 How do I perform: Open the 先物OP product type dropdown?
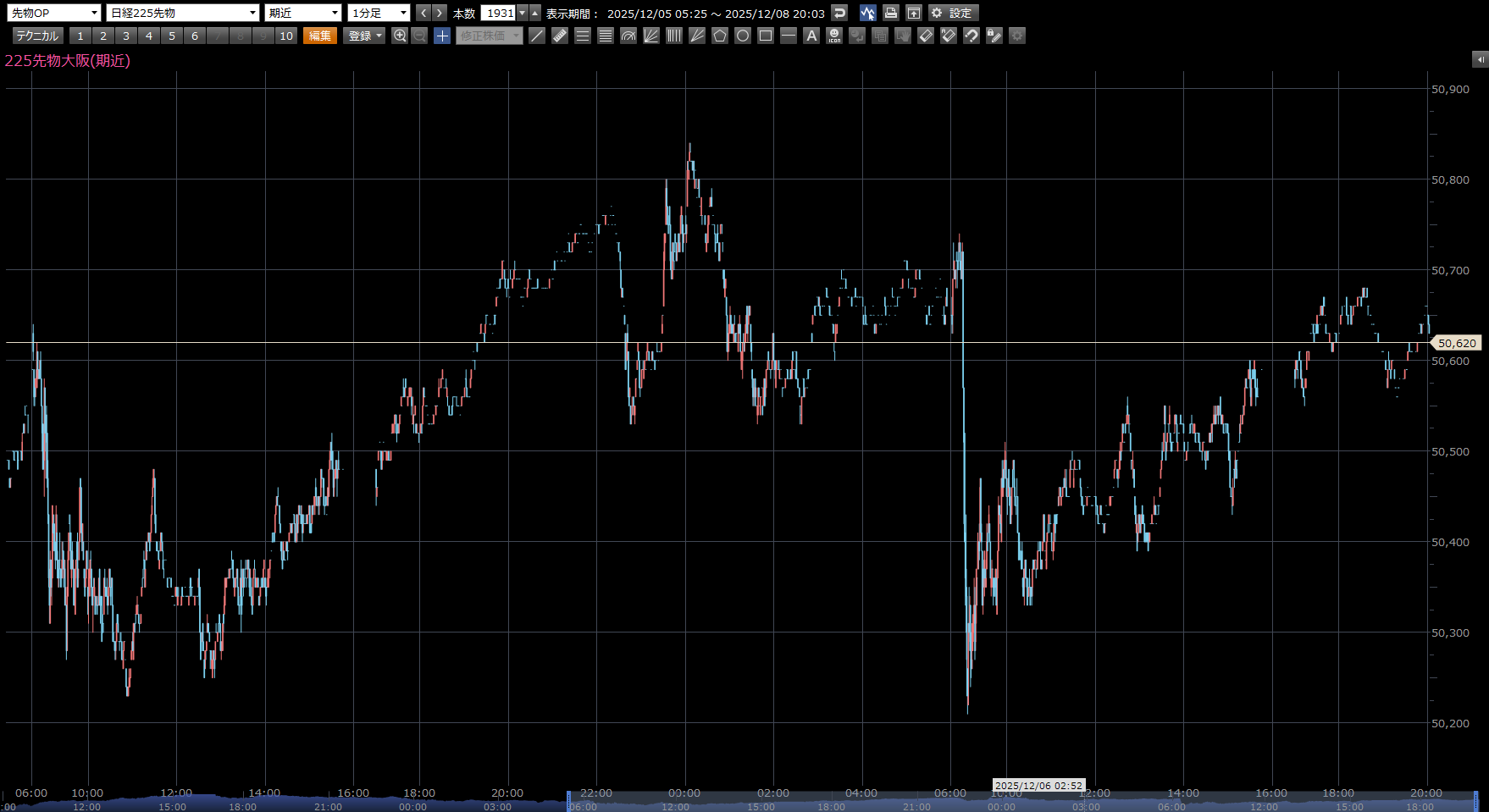[54, 13]
